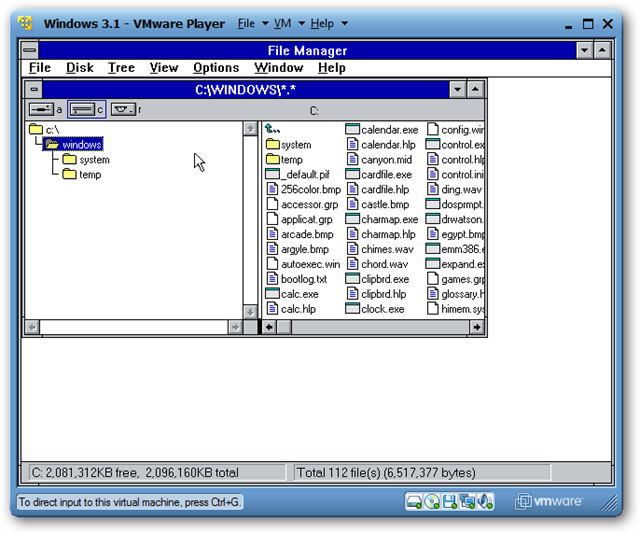Select arcade.bmp file
This screenshot has width=640, height=534.
point(300,234)
